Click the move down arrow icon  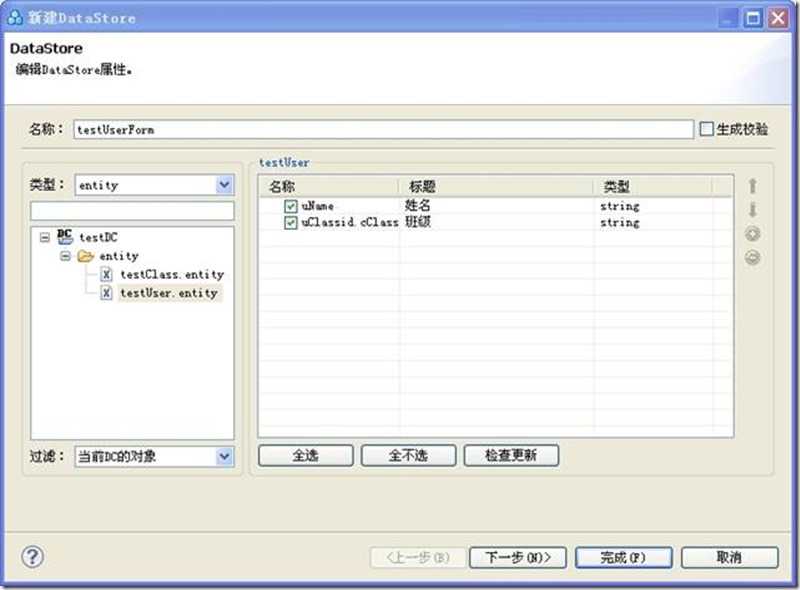pos(752,210)
